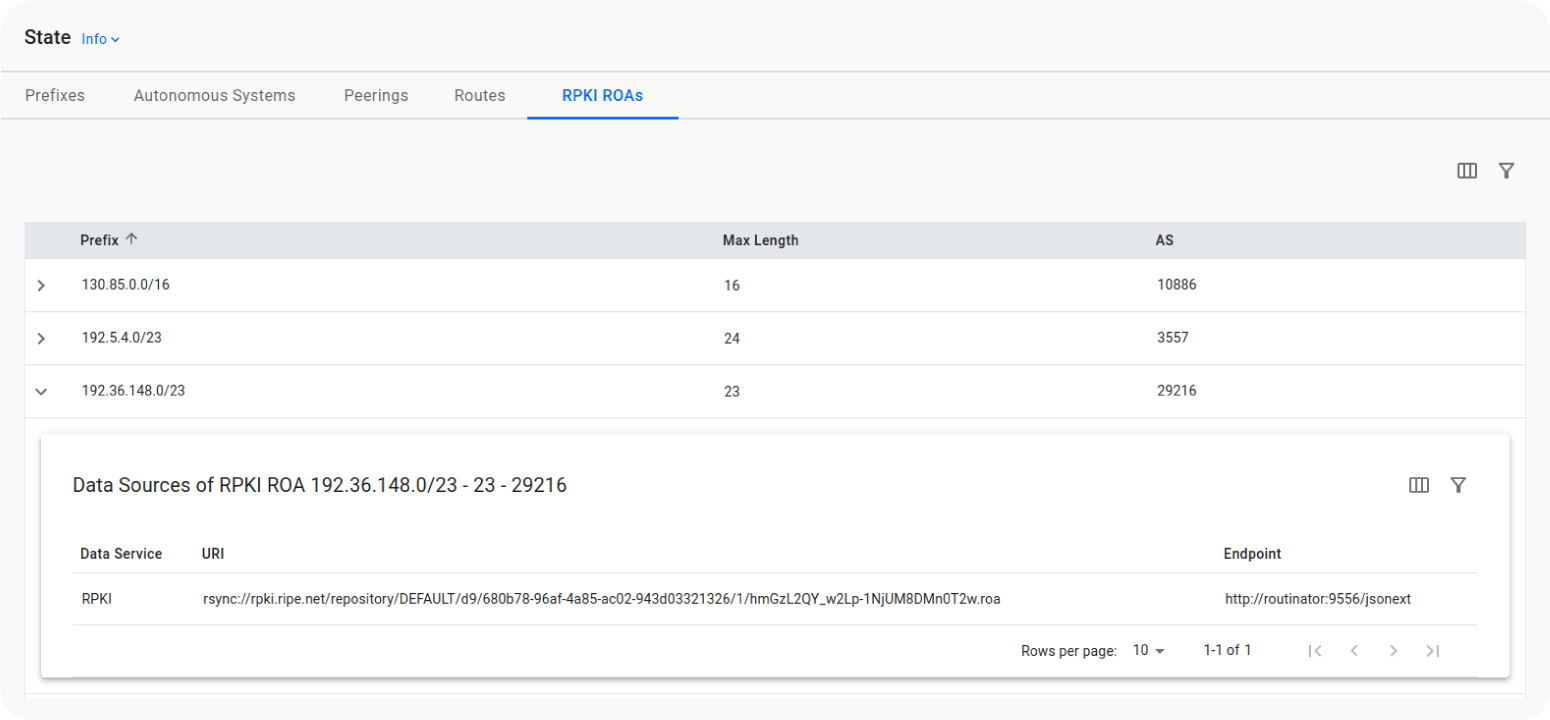Go to previous page of data sources
This screenshot has height=720, width=1550.
1354,651
